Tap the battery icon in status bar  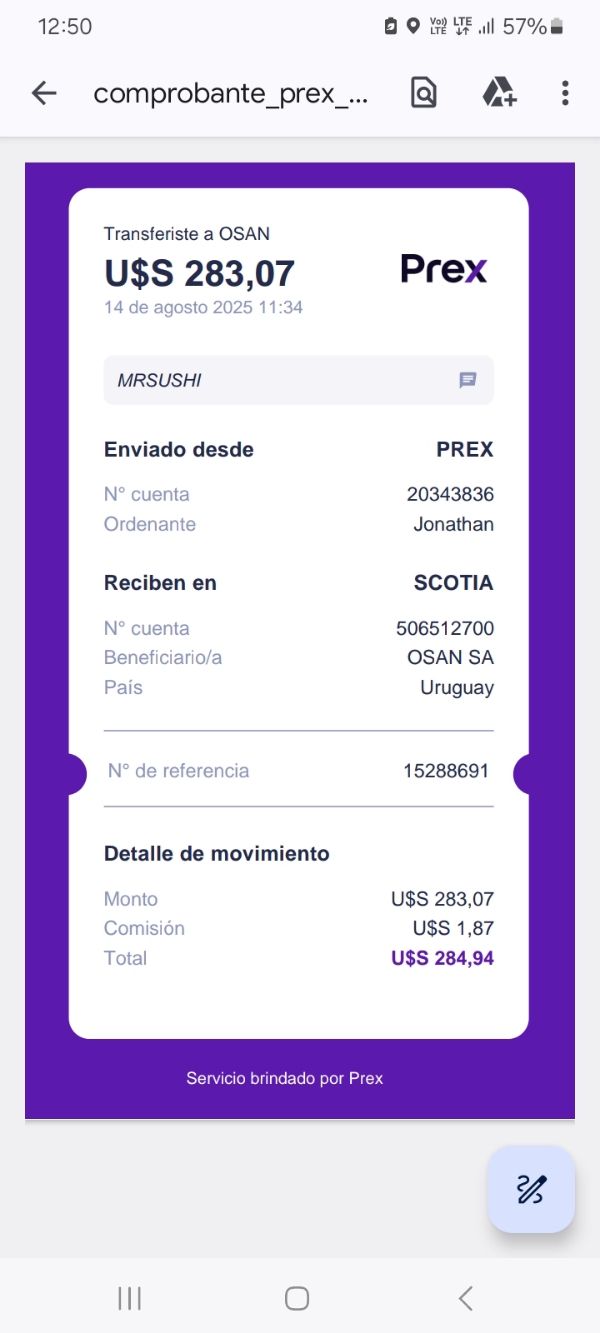pyautogui.click(x=557, y=27)
